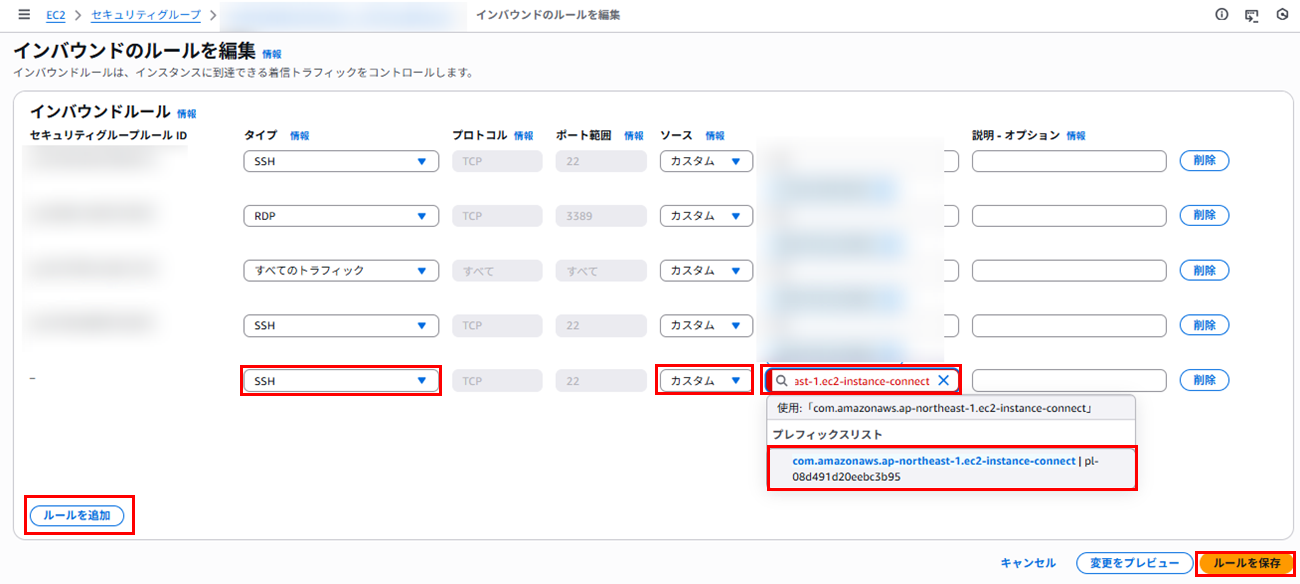
Task: Expand the すべてのトラフィック type dropdown
Action: (x=341, y=271)
